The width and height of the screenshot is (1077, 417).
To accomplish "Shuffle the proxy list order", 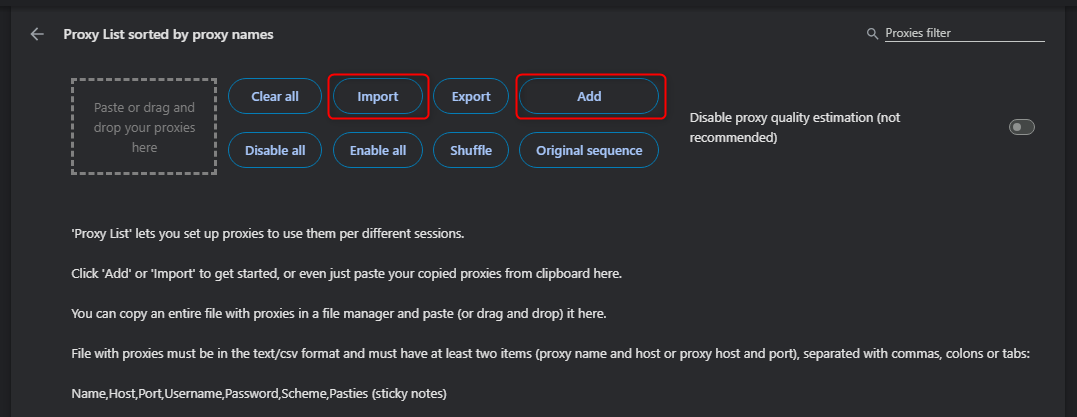I will pyautogui.click(x=471, y=151).
